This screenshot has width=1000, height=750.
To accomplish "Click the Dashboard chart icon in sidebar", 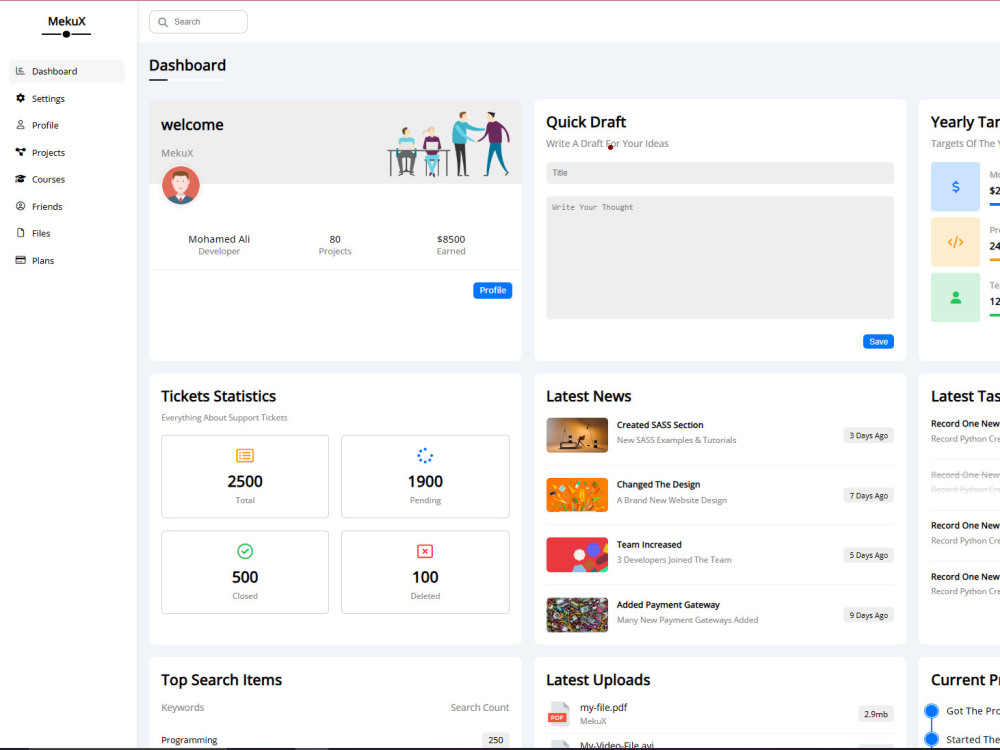I will click(20, 71).
